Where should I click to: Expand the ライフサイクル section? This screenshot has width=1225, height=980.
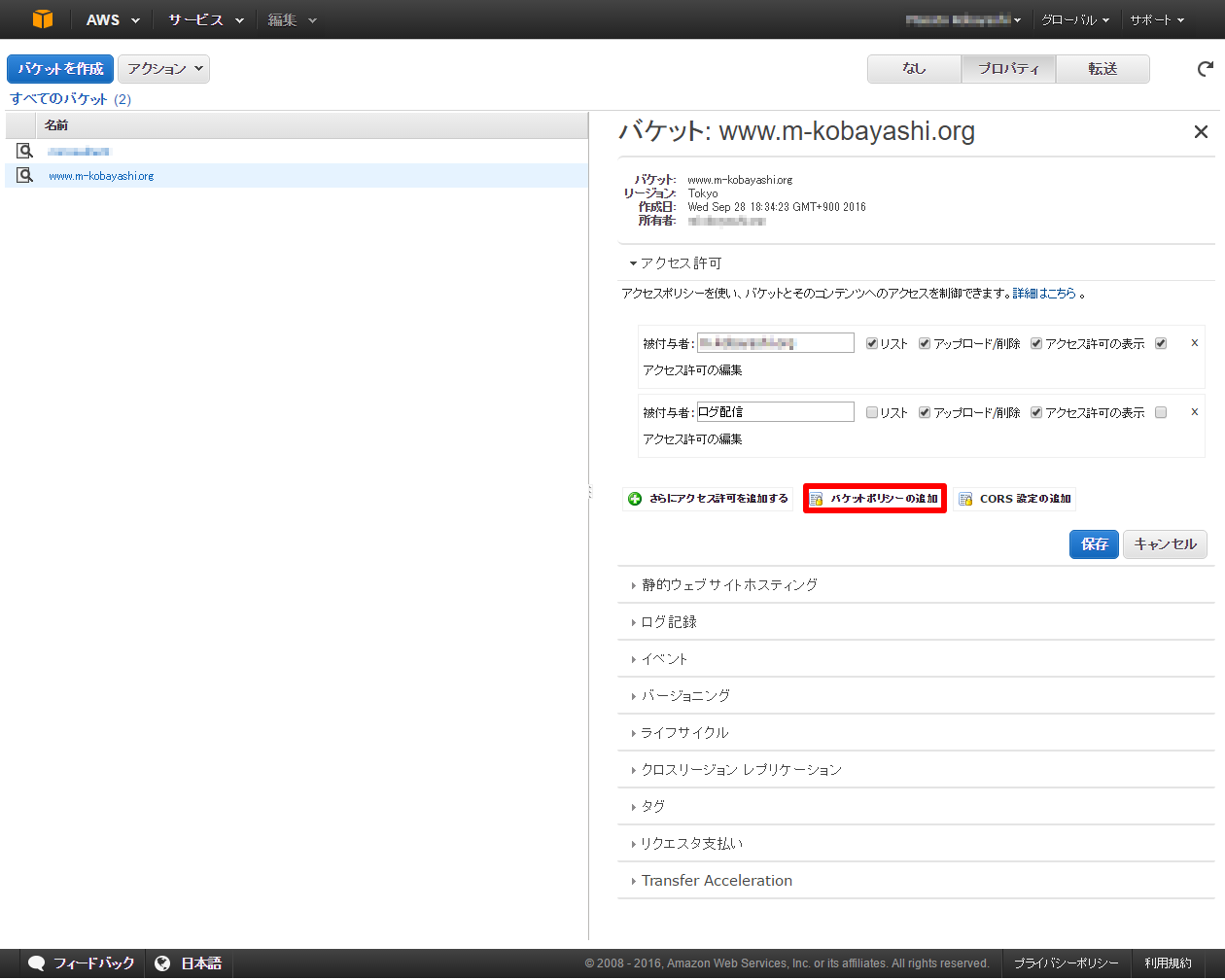pos(680,733)
